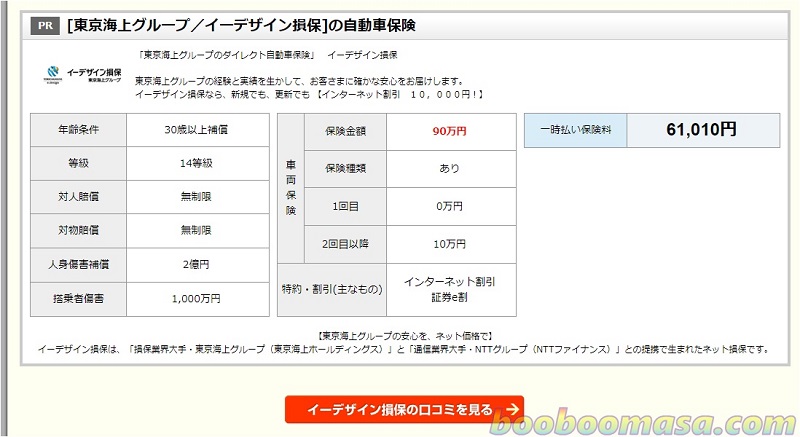Screen dimensions: 800x437
Task: Click the 無制限 value for 対人賠償
Action: pyautogui.click(x=197, y=197)
